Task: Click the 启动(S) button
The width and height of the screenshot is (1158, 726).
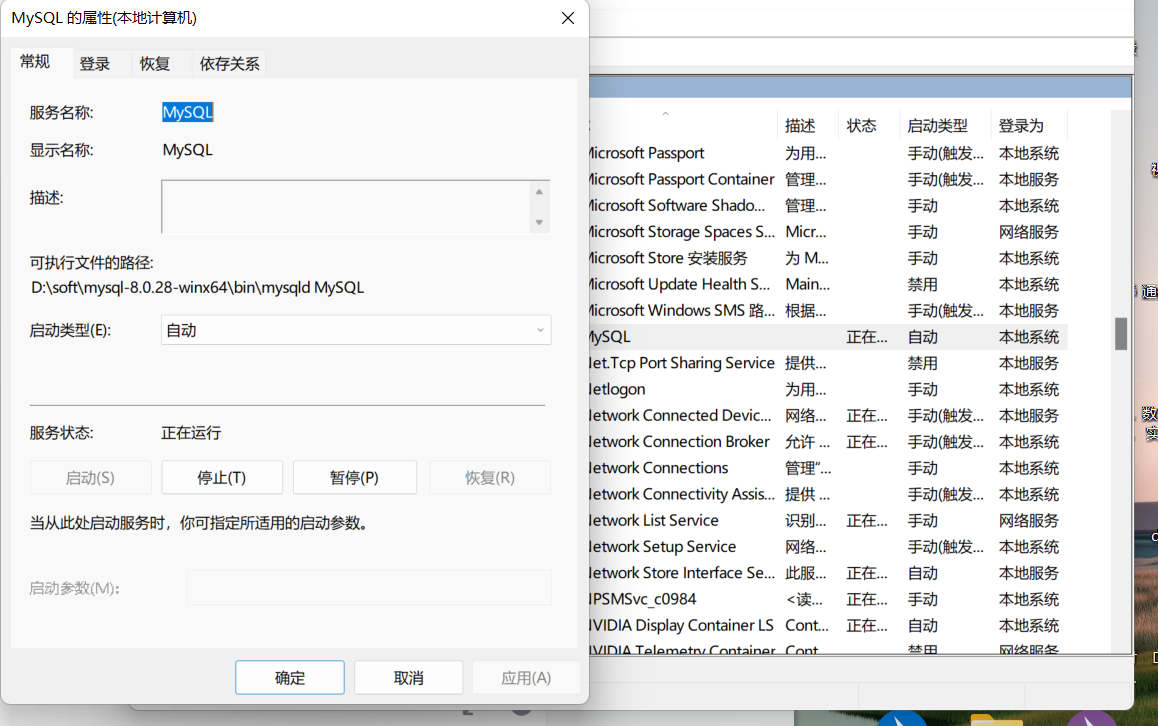Action: (90, 478)
